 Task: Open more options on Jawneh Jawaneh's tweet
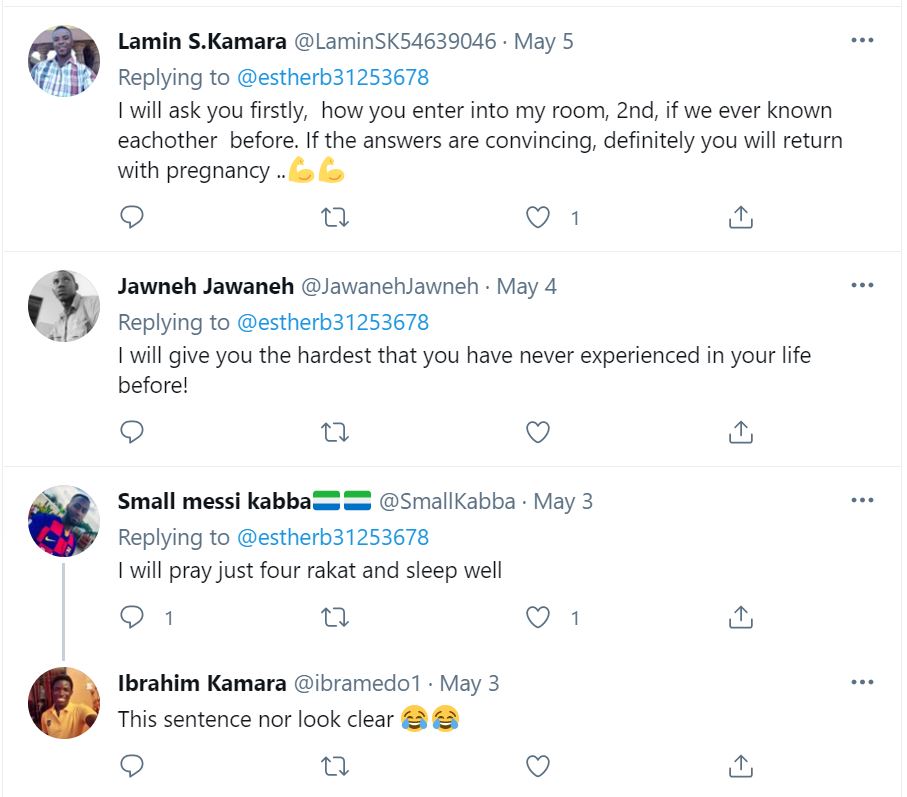[x=862, y=286]
